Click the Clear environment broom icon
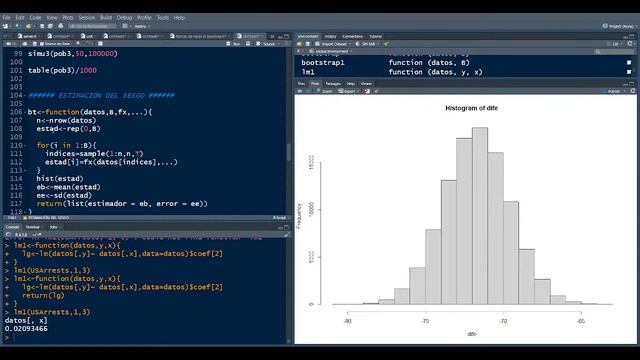640x360 pixels. click(x=386, y=44)
